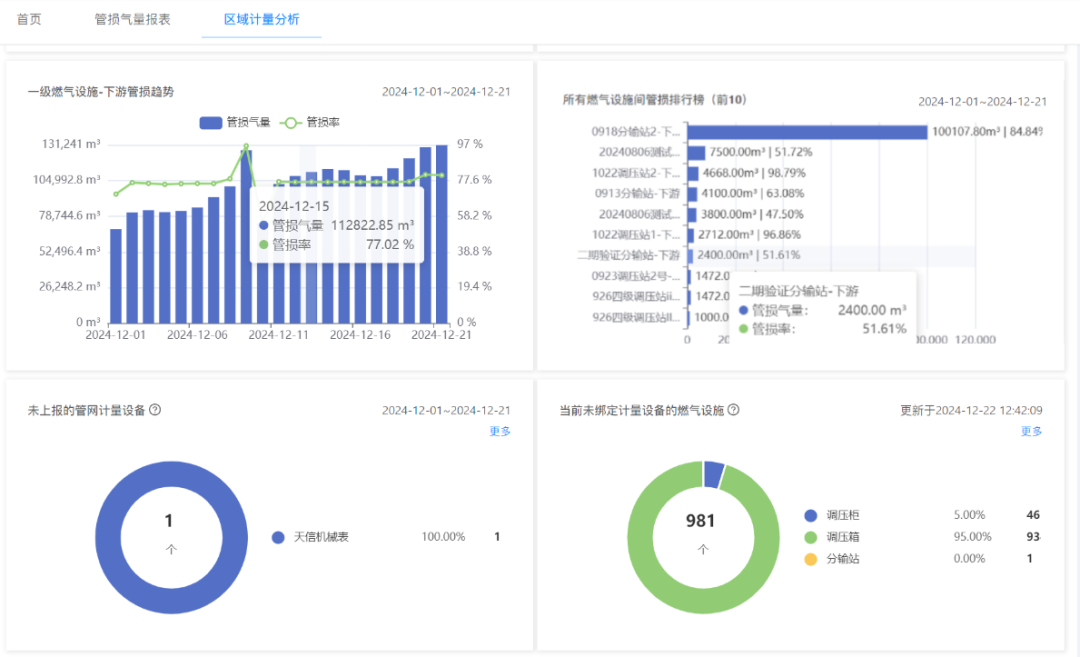Toggle 调压柜 legend item
Screen dimensions: 1080x657
tap(831, 515)
